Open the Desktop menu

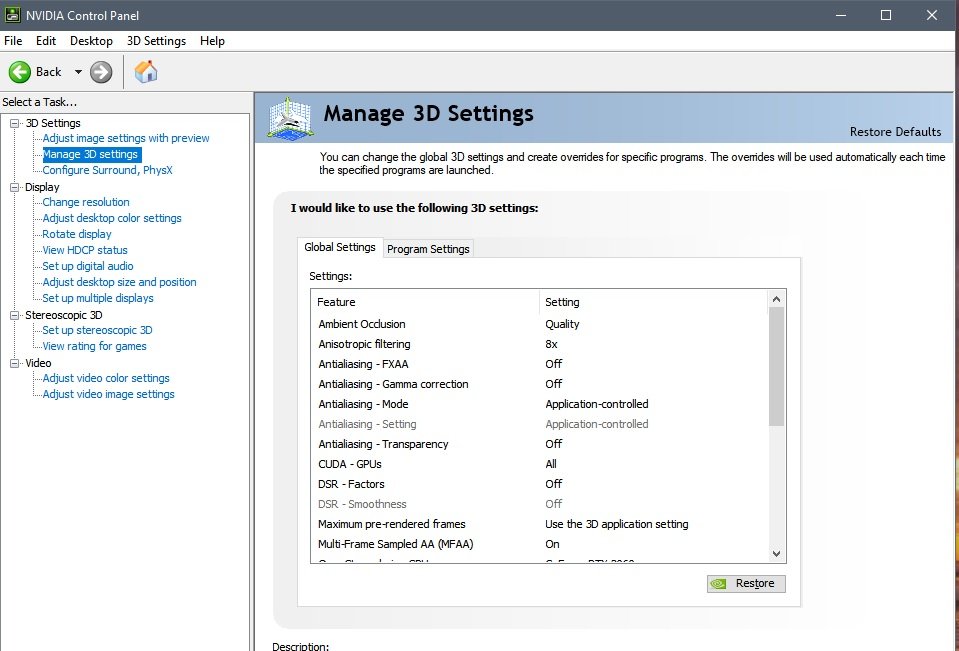click(x=91, y=41)
